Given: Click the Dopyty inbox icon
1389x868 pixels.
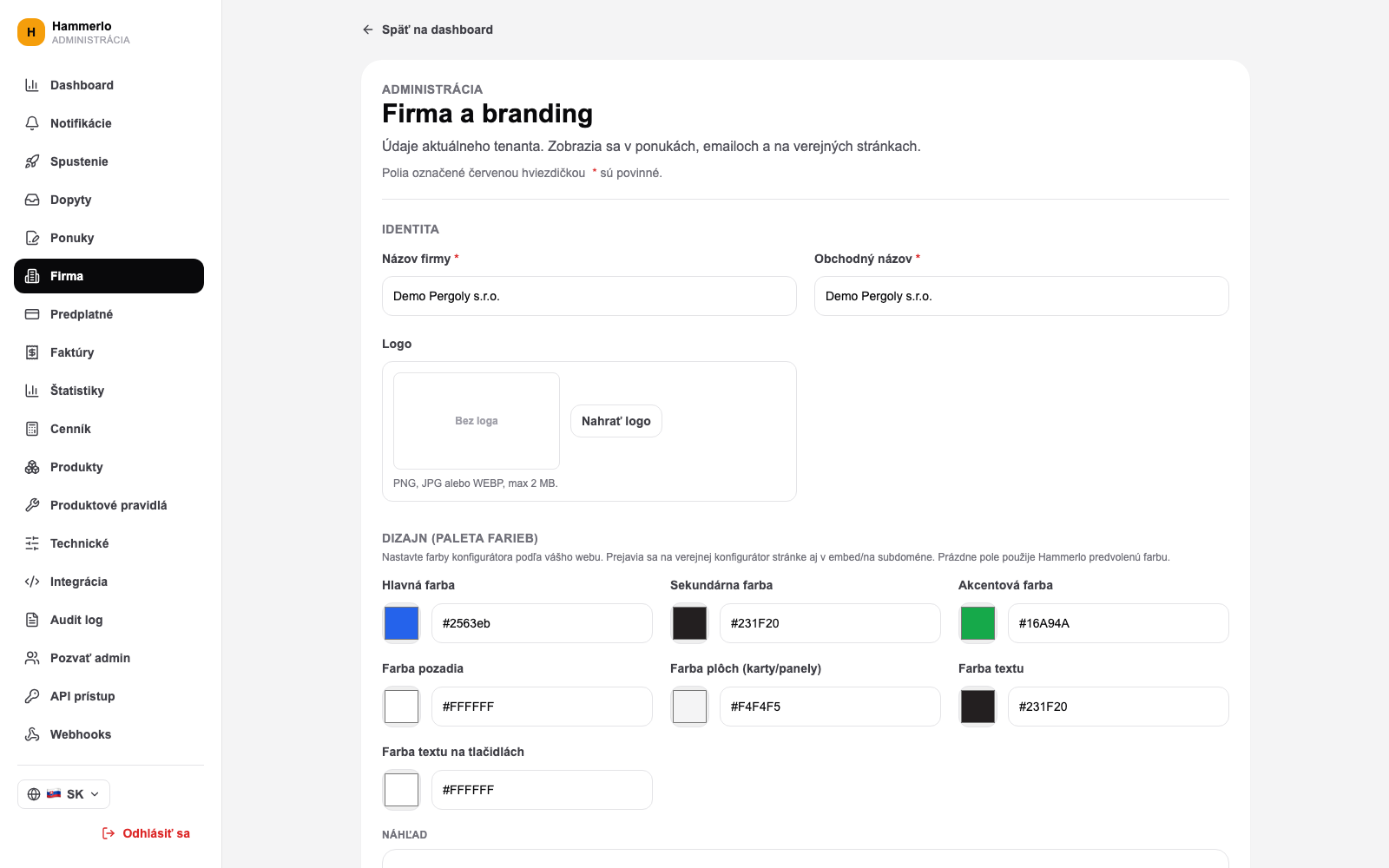Looking at the screenshot, I should pyautogui.click(x=32, y=200).
